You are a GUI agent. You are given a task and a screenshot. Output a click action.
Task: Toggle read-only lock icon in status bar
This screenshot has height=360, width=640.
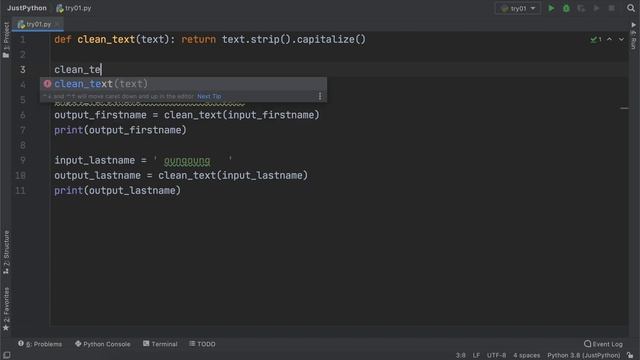click(x=631, y=356)
